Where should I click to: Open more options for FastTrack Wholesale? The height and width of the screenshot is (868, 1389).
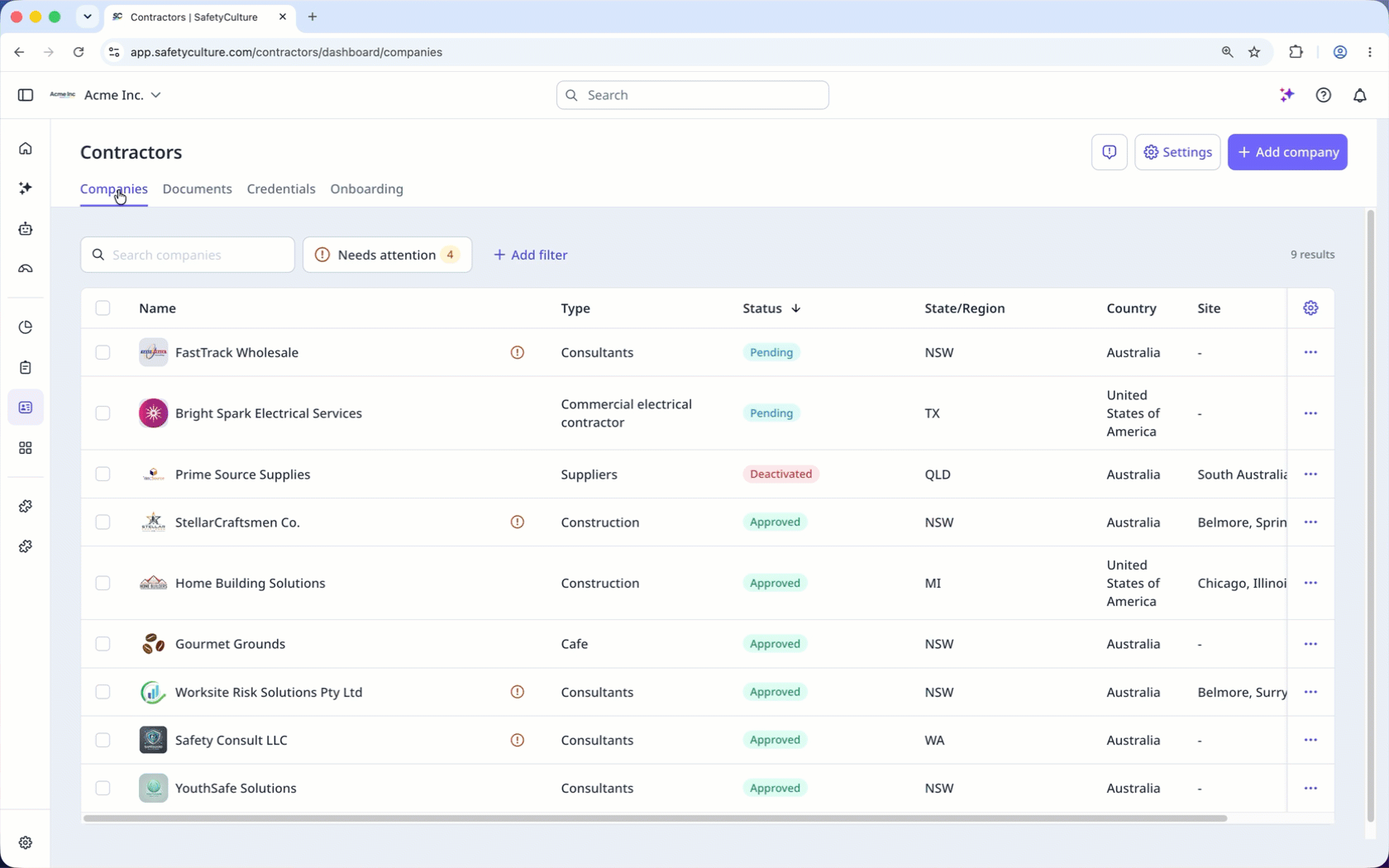pos(1310,352)
